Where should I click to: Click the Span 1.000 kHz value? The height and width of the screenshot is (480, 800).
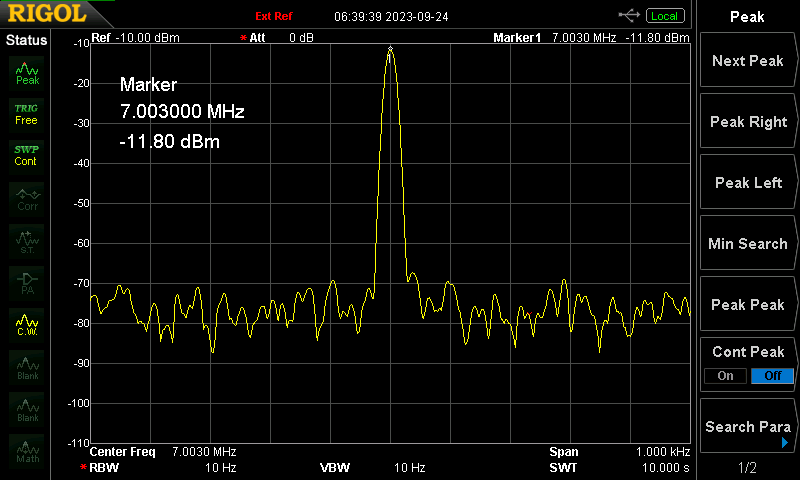(663, 452)
